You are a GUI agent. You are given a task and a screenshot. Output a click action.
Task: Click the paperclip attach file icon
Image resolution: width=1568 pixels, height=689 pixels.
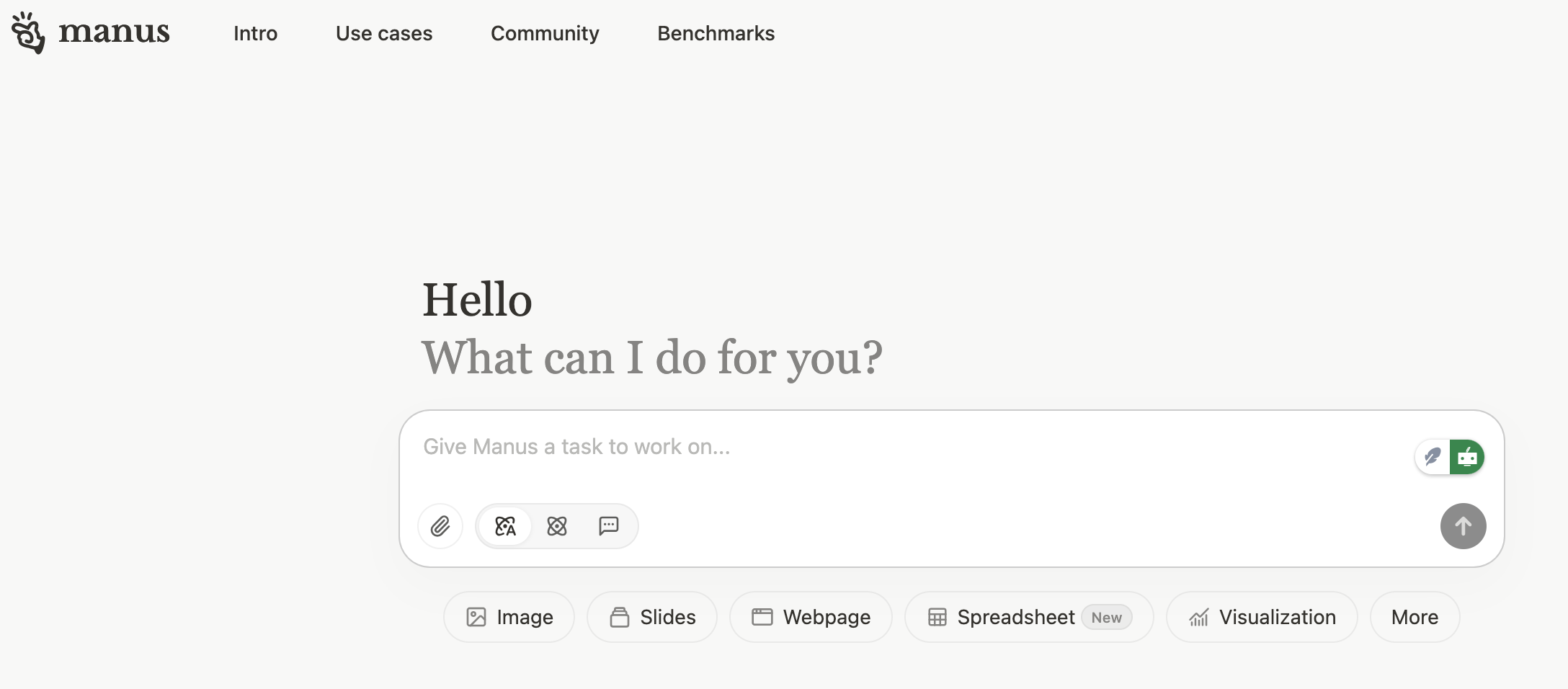click(x=440, y=526)
